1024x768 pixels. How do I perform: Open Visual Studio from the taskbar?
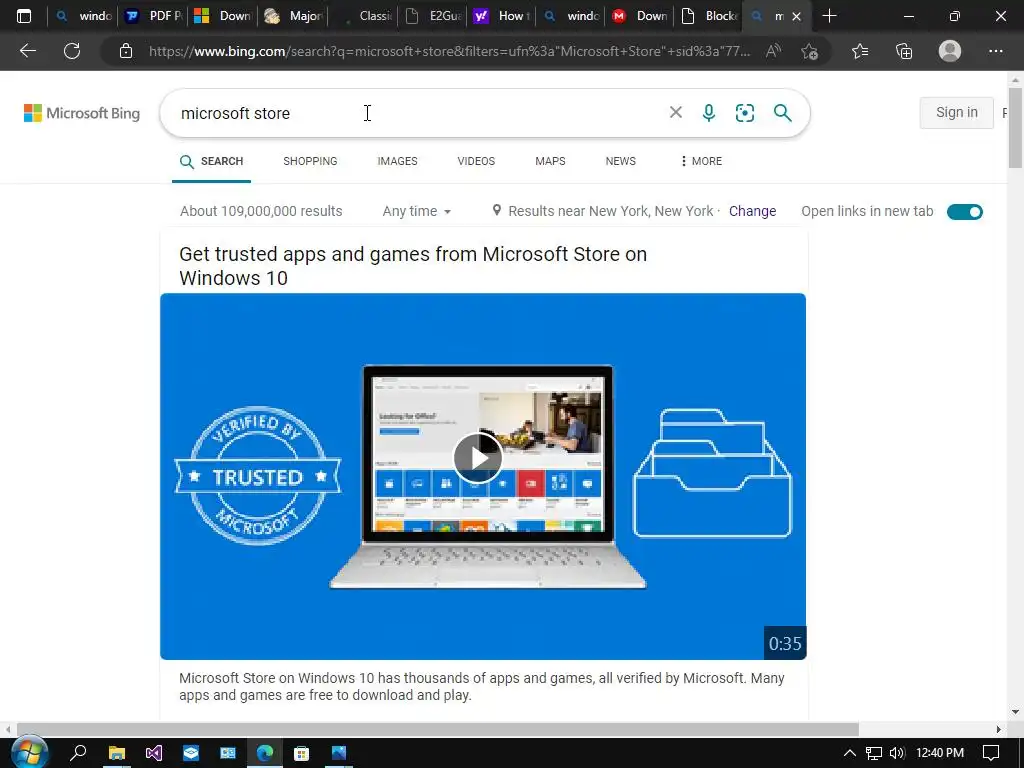(x=153, y=753)
